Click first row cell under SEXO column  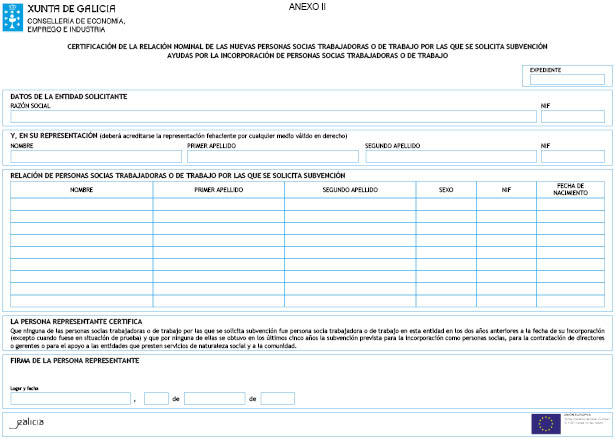tap(446, 204)
